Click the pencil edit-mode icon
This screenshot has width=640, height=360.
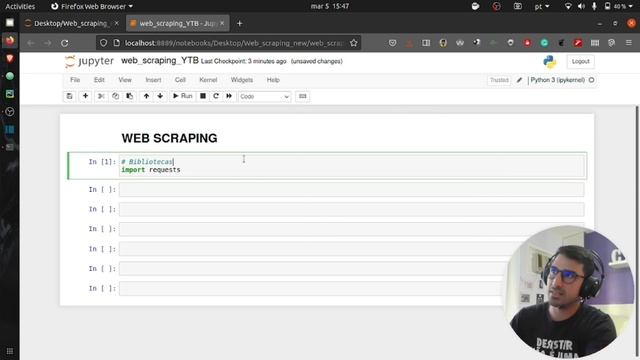(x=519, y=80)
